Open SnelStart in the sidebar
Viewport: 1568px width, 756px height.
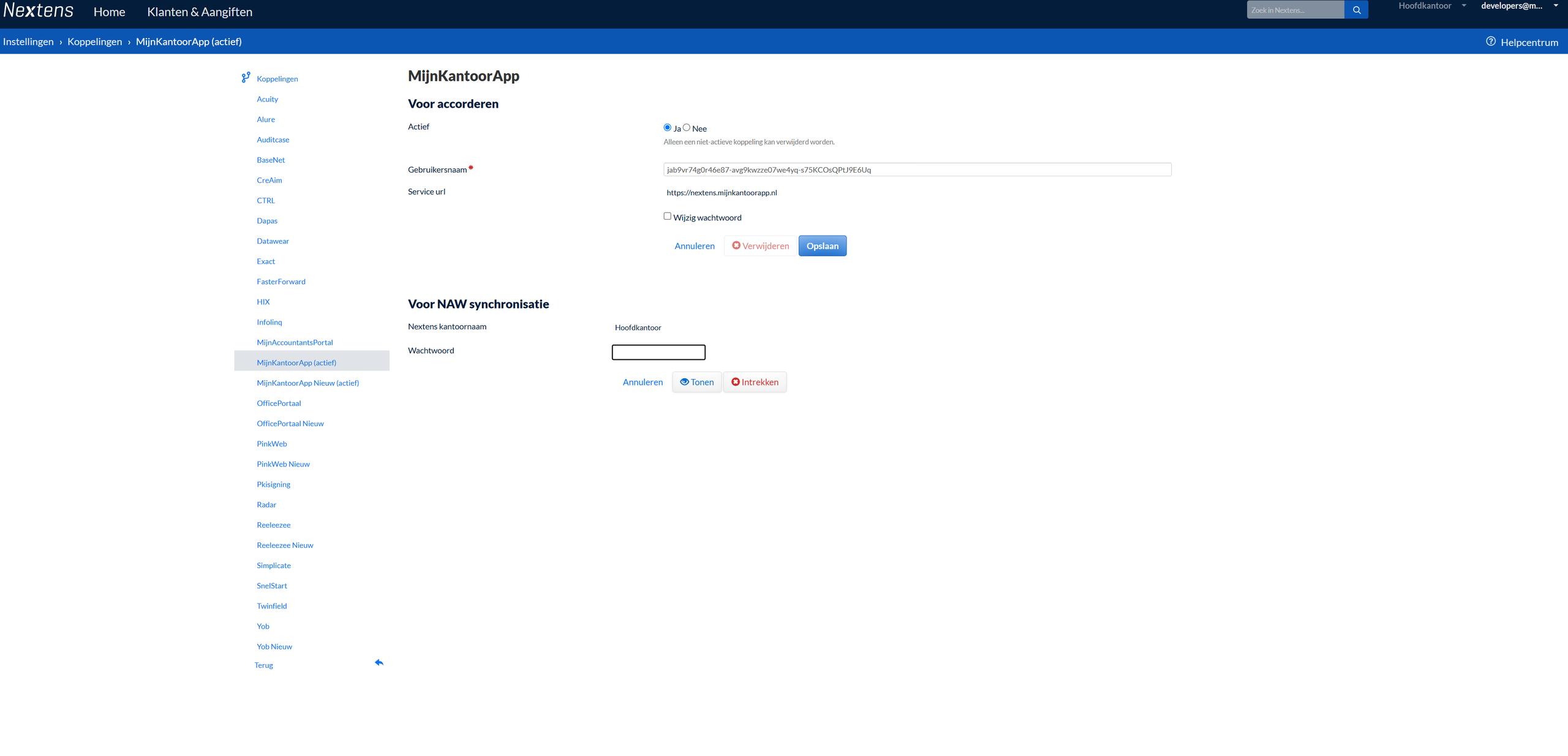271,586
